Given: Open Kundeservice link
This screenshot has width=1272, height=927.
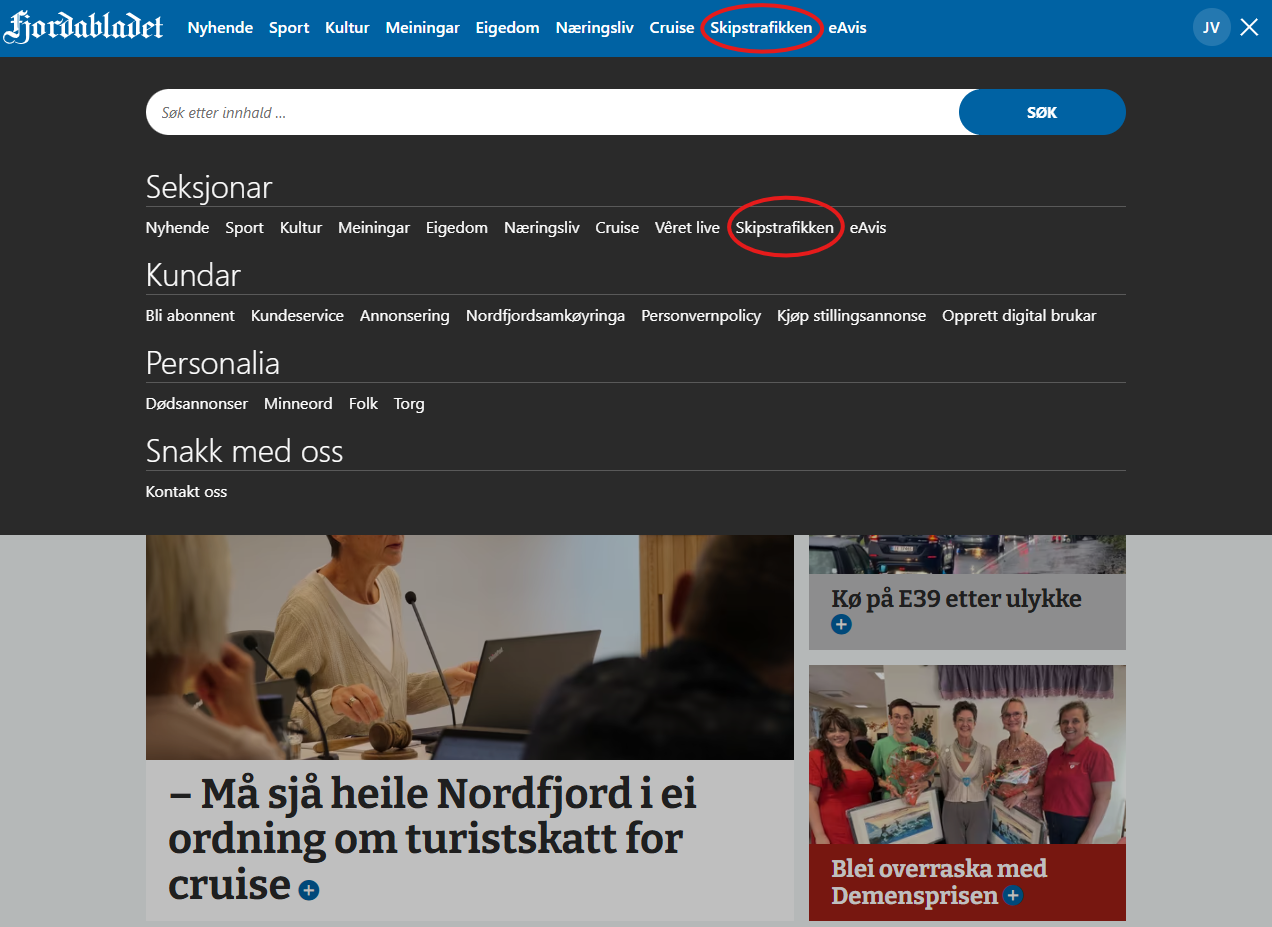Looking at the screenshot, I should point(297,316).
